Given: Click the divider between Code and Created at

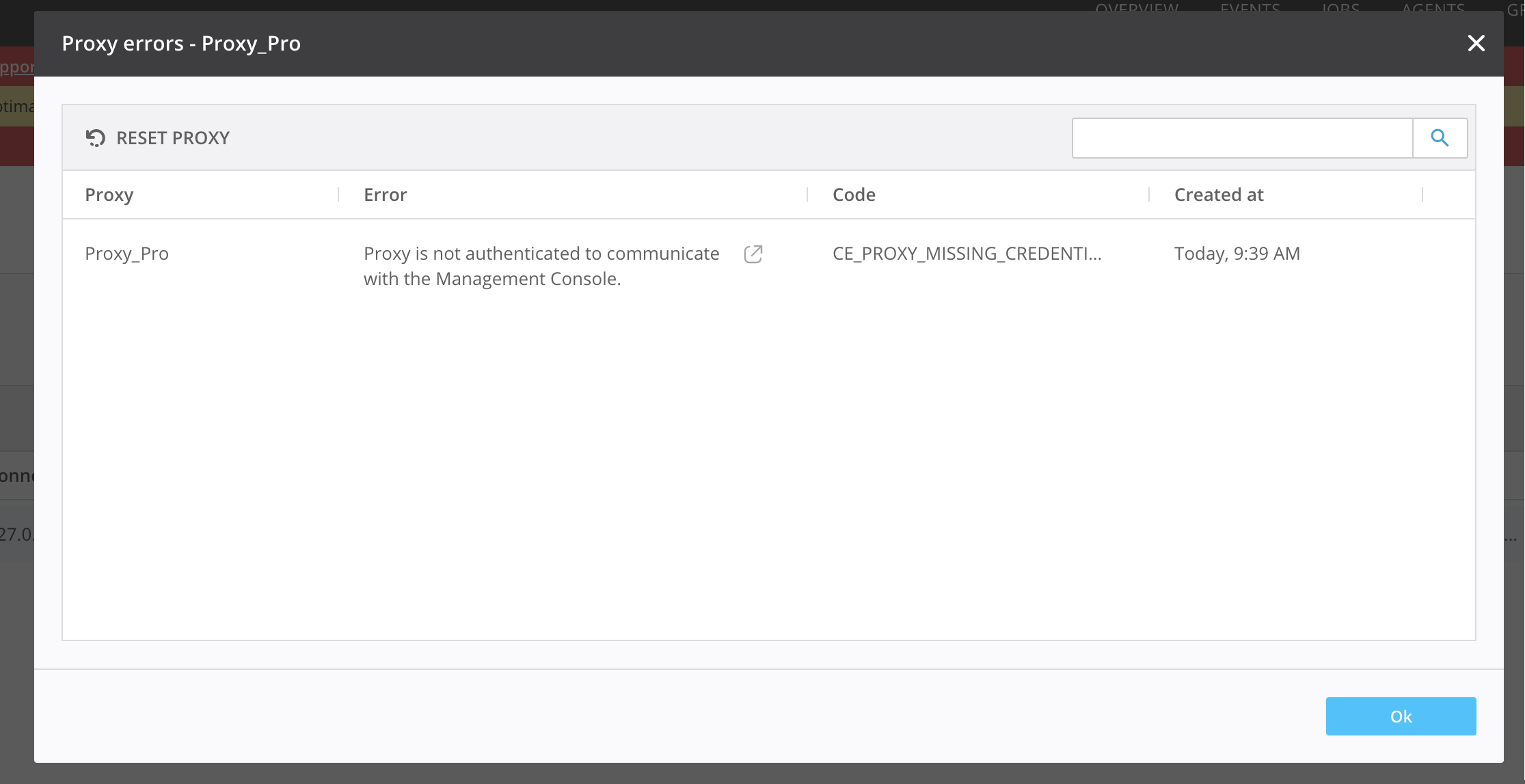Looking at the screenshot, I should 1149,195.
